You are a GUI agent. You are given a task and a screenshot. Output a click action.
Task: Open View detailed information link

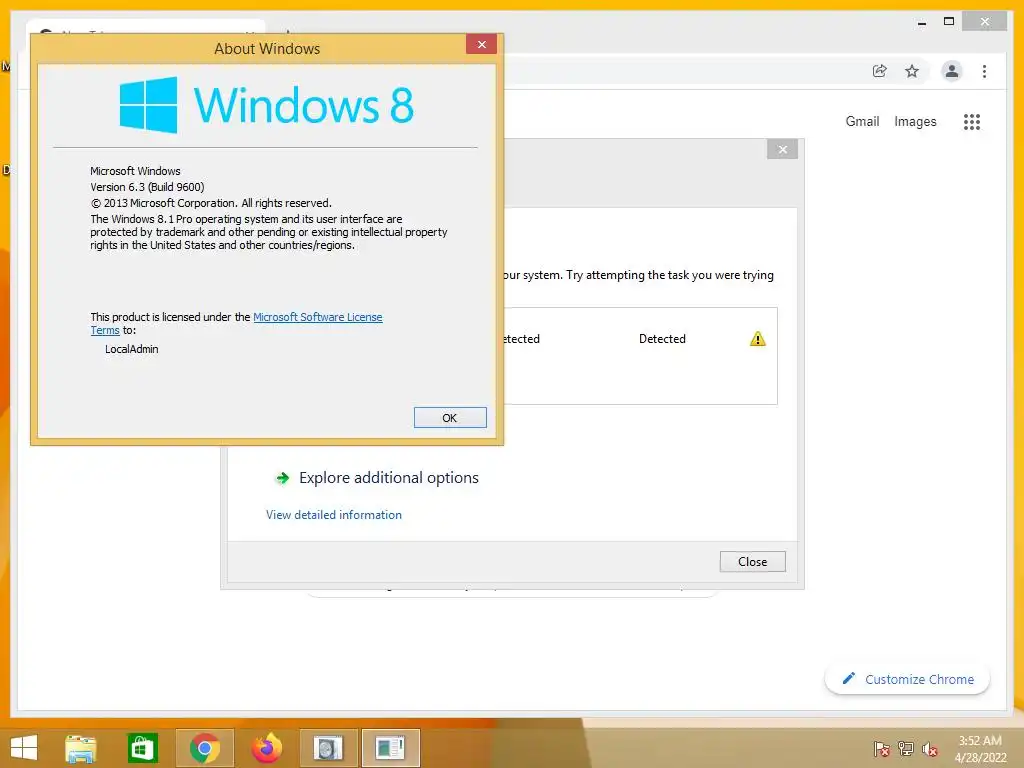(334, 515)
